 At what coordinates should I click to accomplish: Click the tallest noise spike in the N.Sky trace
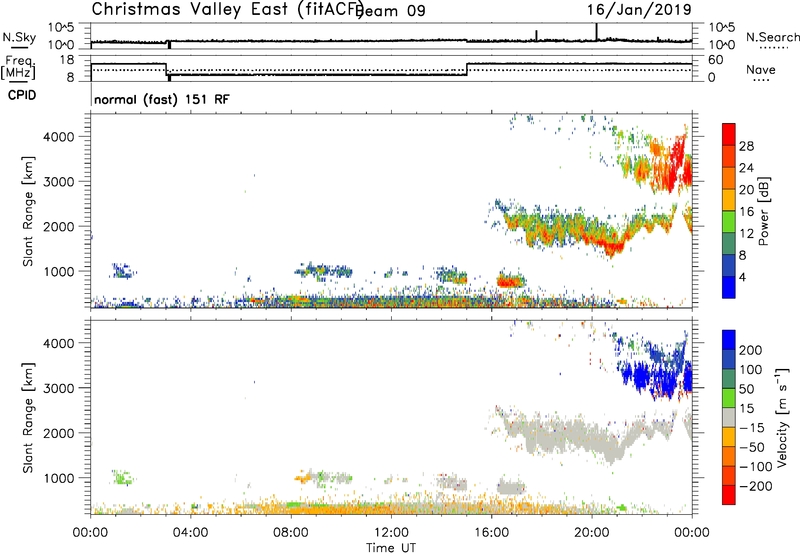tap(596, 32)
